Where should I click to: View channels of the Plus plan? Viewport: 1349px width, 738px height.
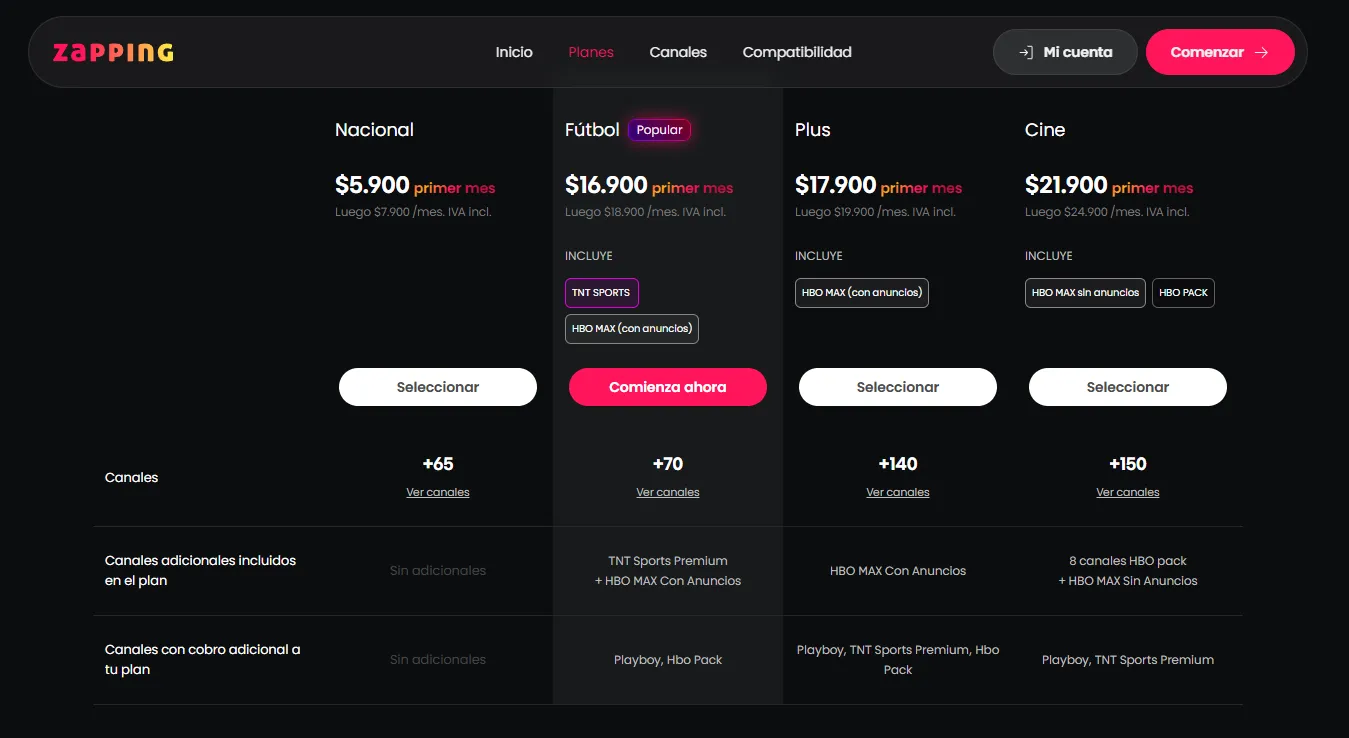(x=898, y=492)
